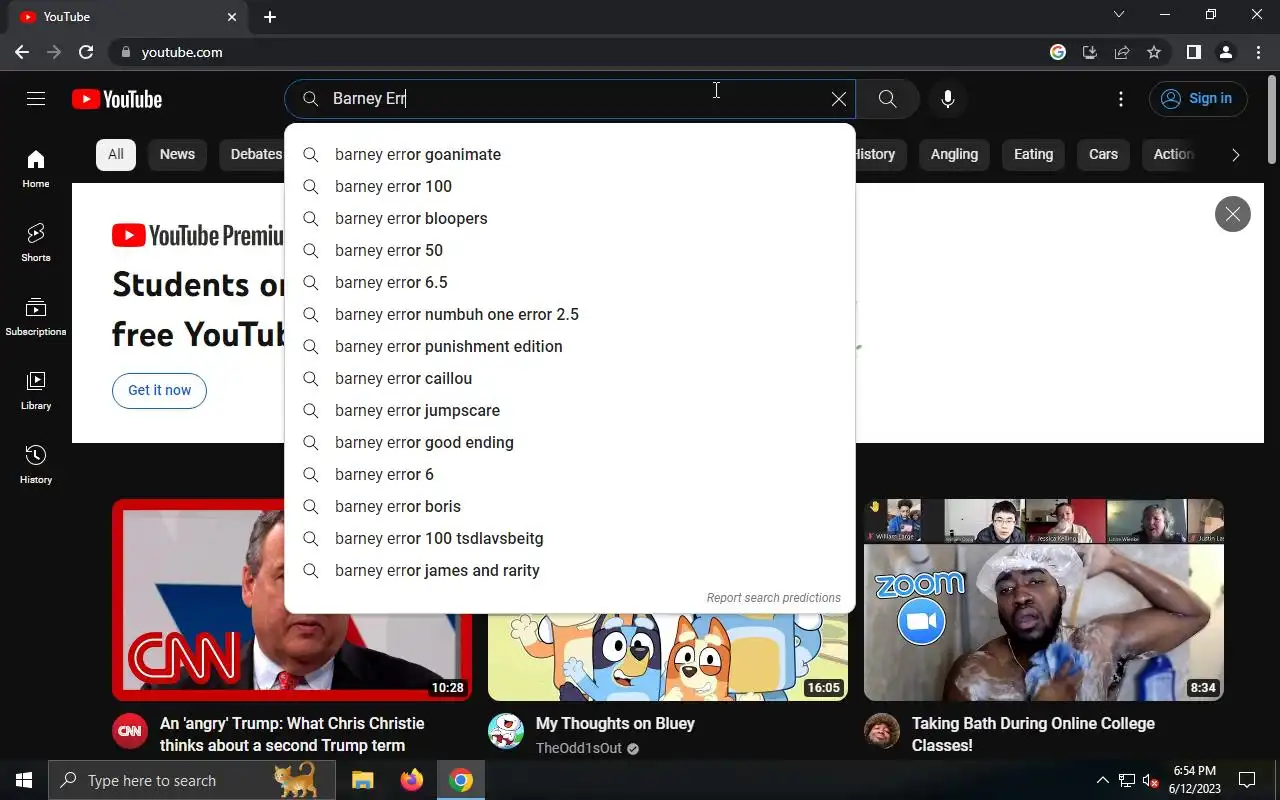Open the CNN channel avatar
Viewport: 1280px width, 800px height.
pos(130,731)
